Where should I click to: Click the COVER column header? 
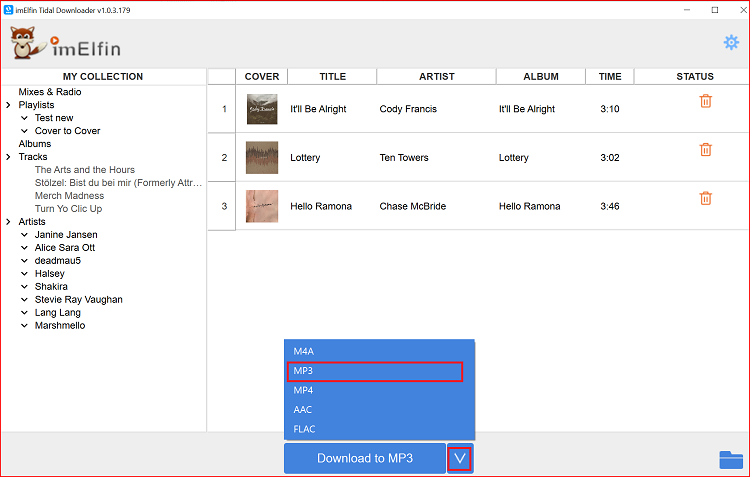click(x=262, y=77)
